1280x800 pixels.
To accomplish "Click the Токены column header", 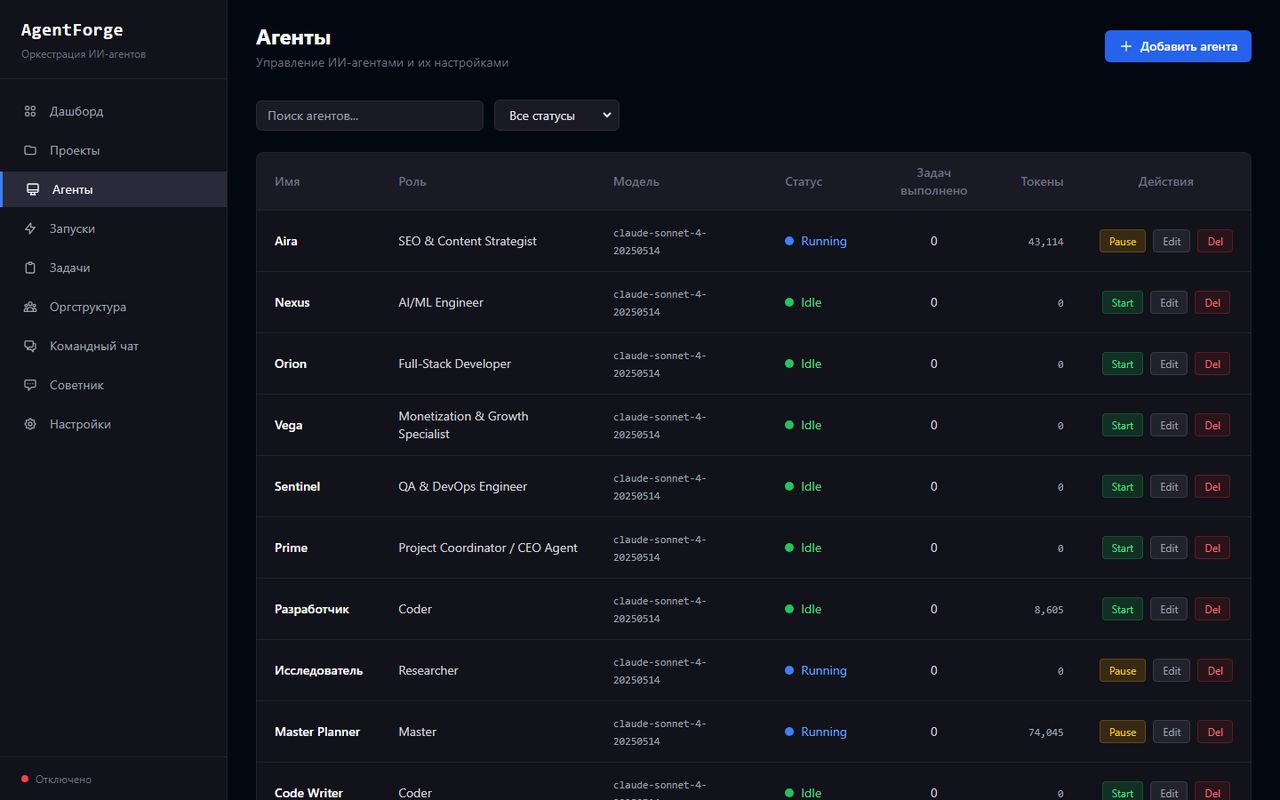I will [1042, 182].
